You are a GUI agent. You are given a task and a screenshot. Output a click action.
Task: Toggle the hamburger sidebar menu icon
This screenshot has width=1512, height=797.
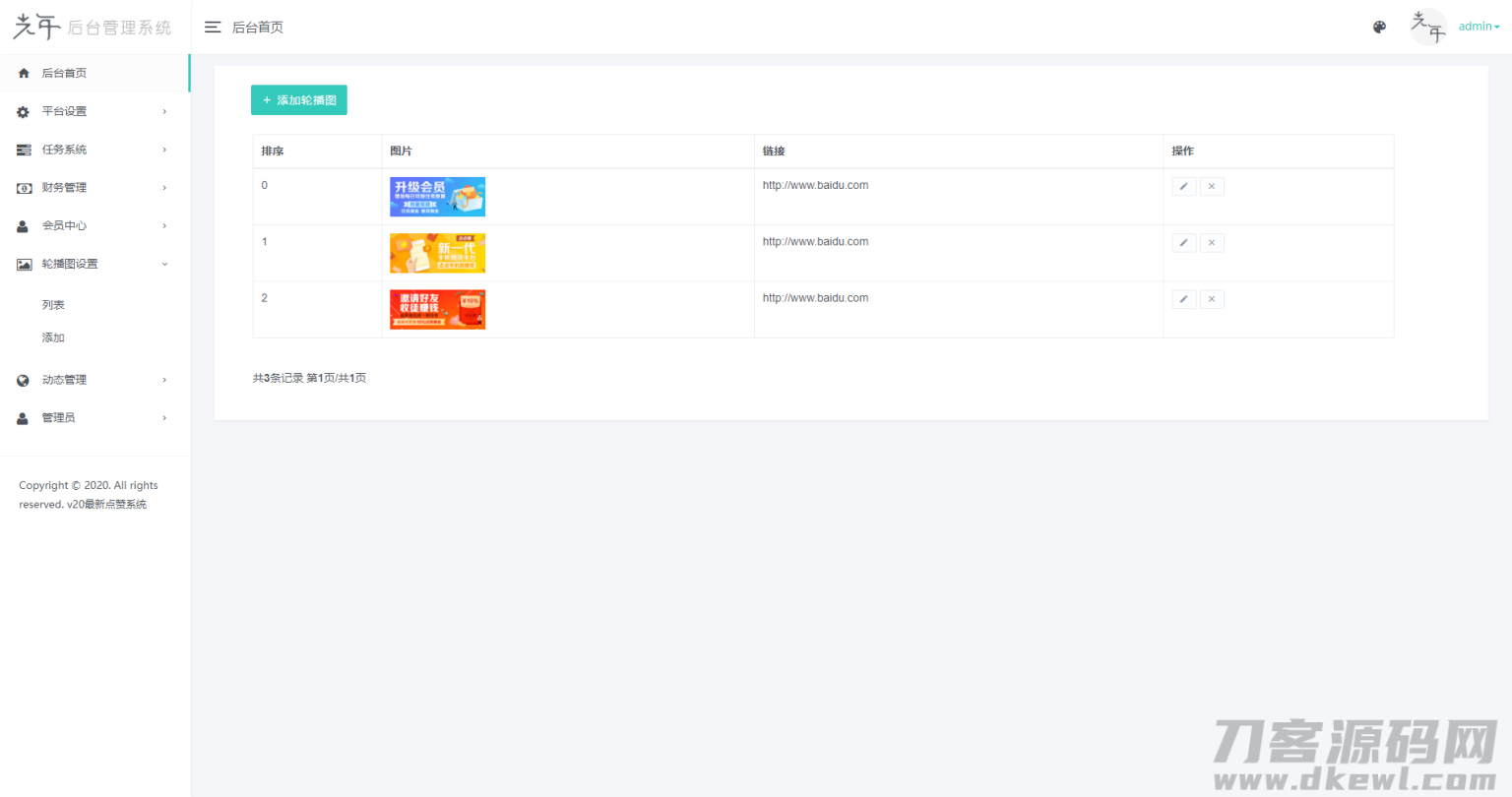click(213, 28)
